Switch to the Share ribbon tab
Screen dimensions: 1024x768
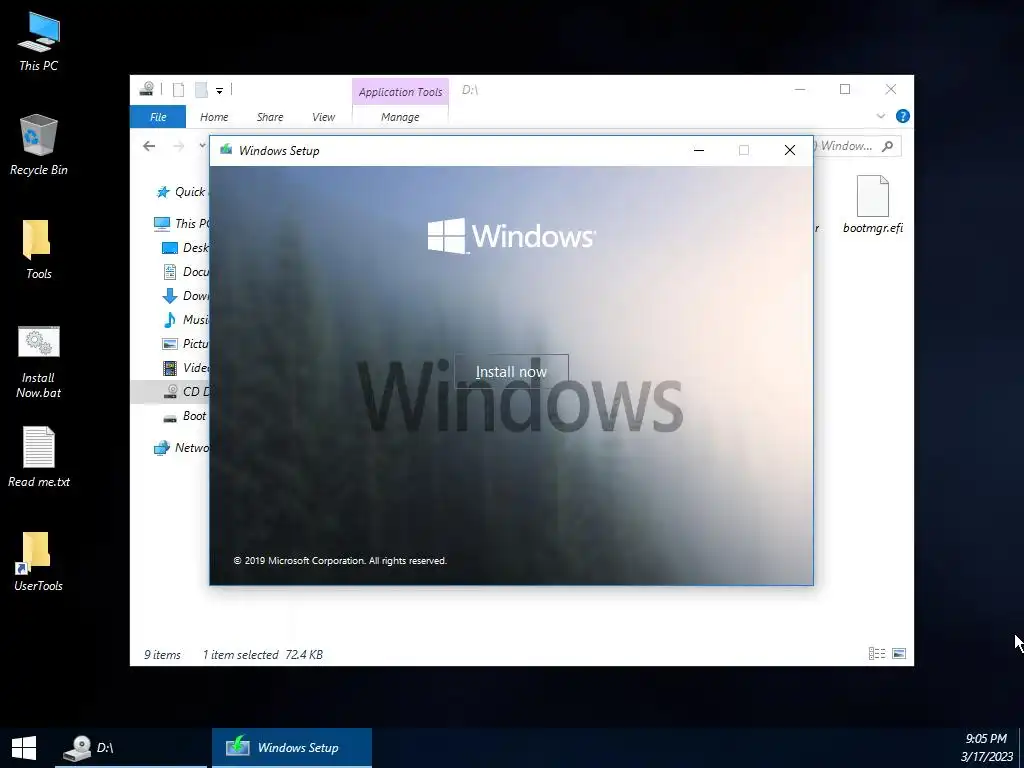click(270, 117)
